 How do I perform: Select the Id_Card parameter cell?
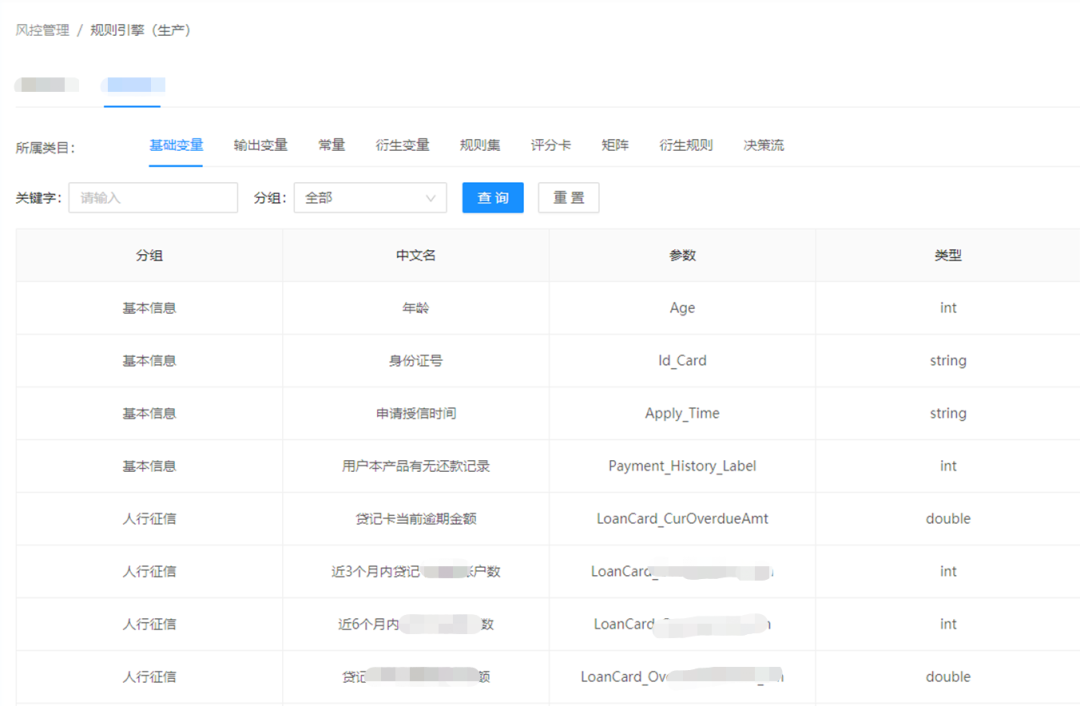(x=682, y=361)
